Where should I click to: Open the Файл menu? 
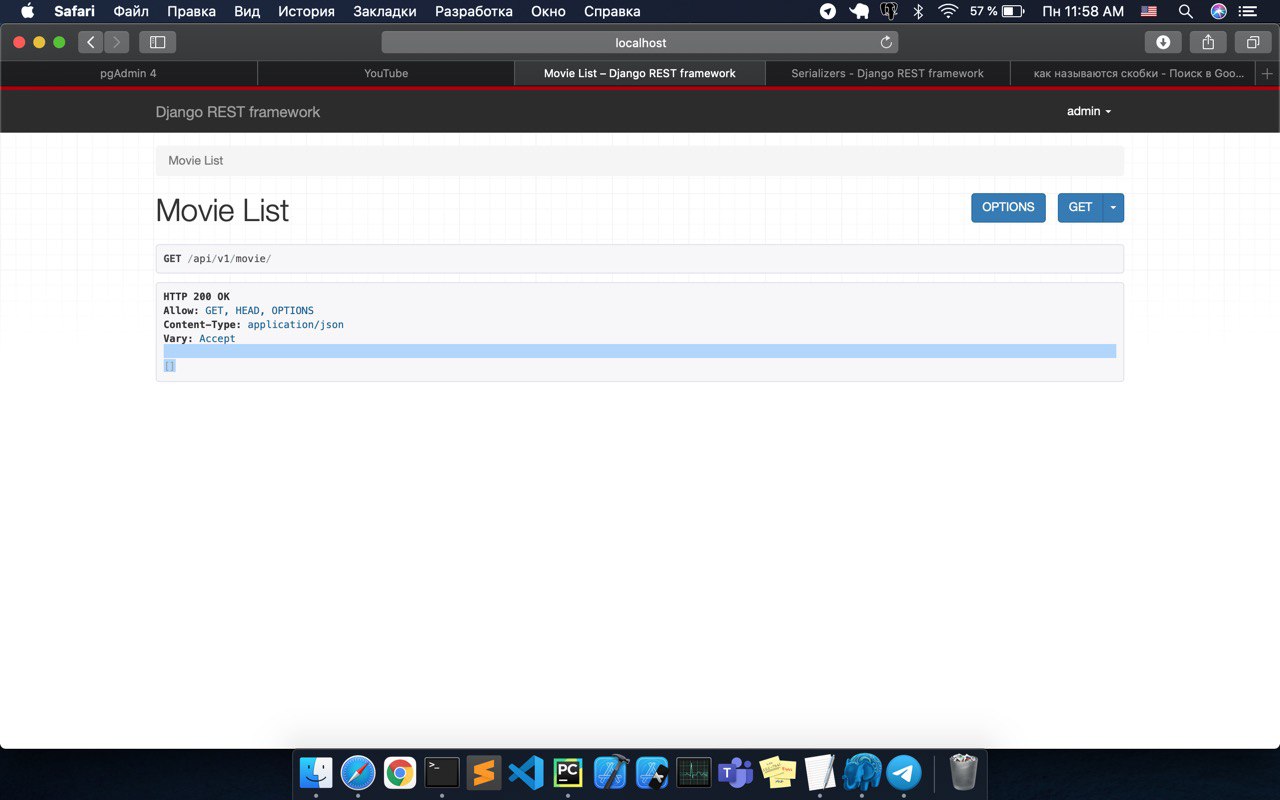pos(131,12)
